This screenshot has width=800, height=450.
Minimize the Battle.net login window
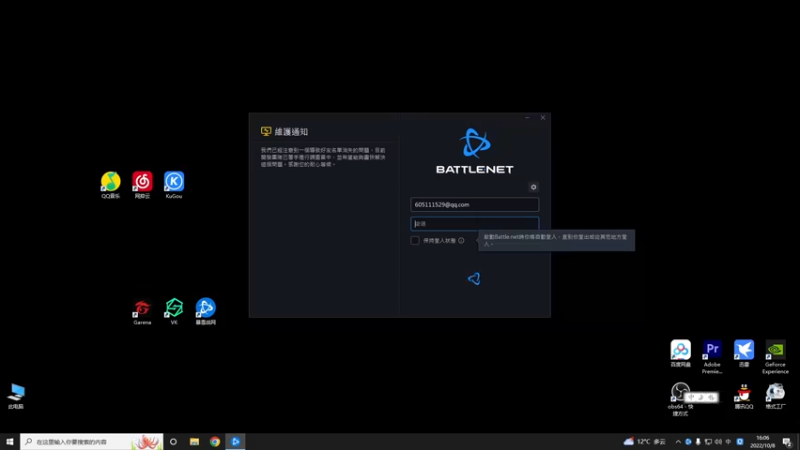tap(527, 117)
